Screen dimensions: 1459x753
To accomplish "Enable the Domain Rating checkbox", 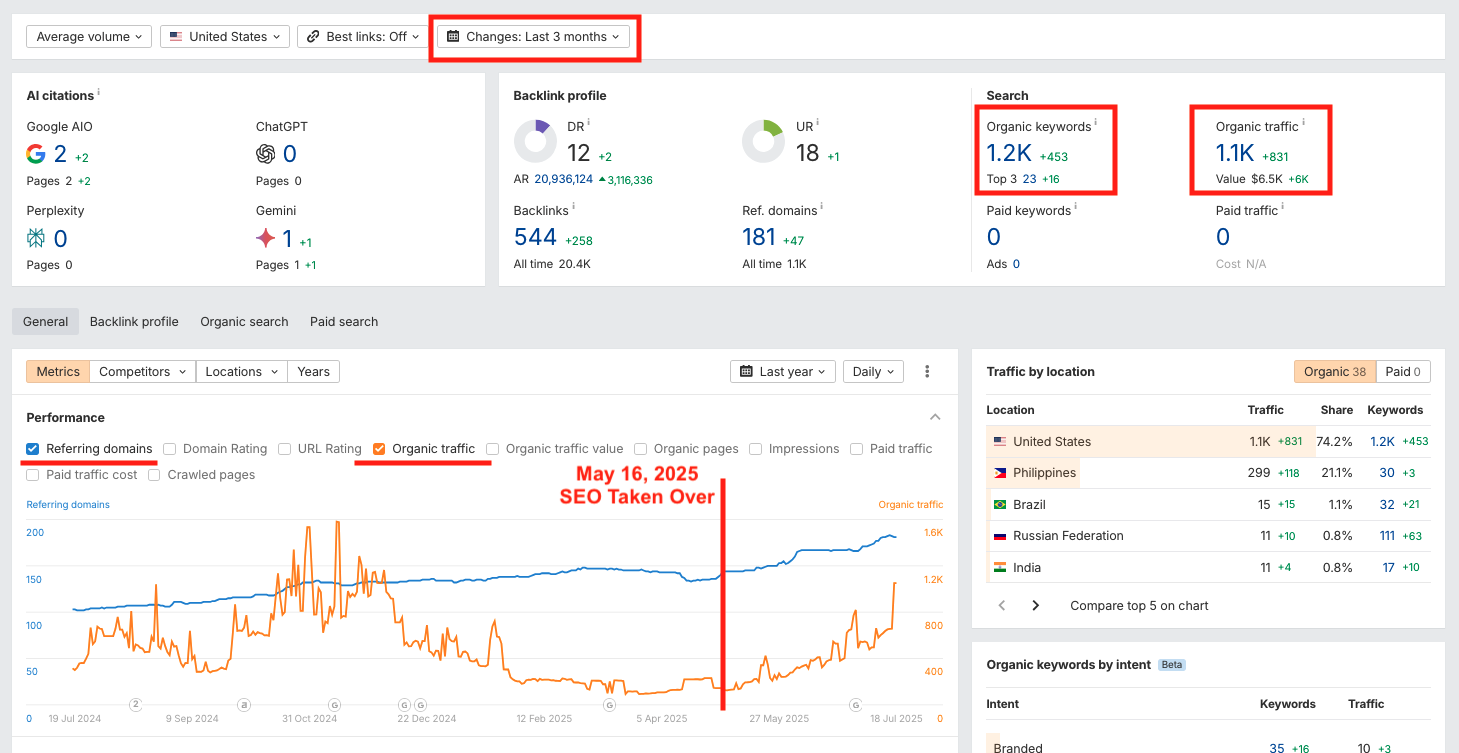I will (170, 448).
